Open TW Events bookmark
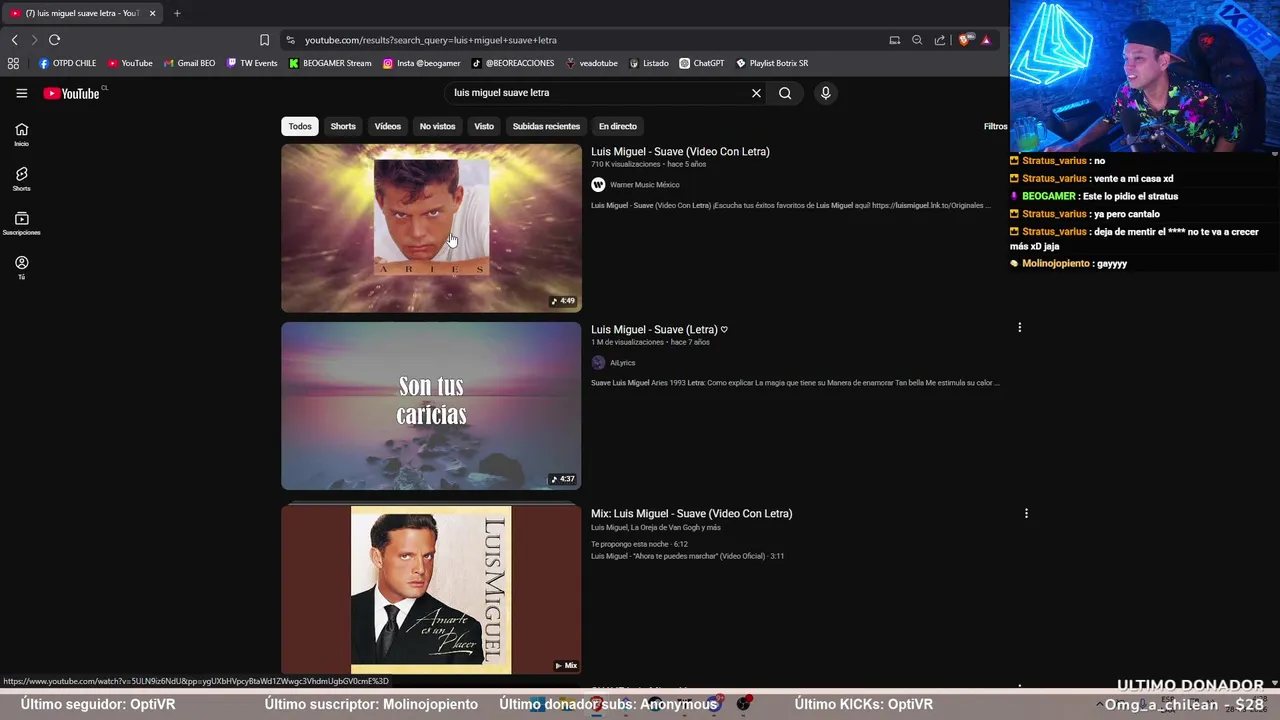Viewport: 1280px width, 720px height. (252, 63)
